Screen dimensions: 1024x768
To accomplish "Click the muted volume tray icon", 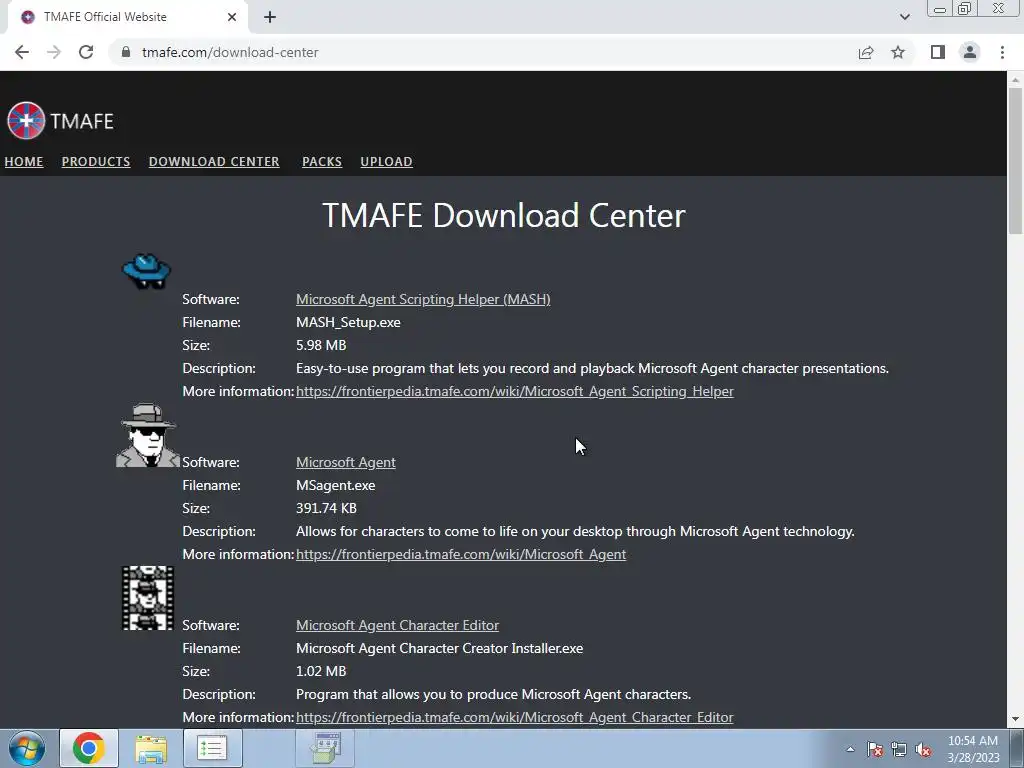I will click(x=923, y=749).
